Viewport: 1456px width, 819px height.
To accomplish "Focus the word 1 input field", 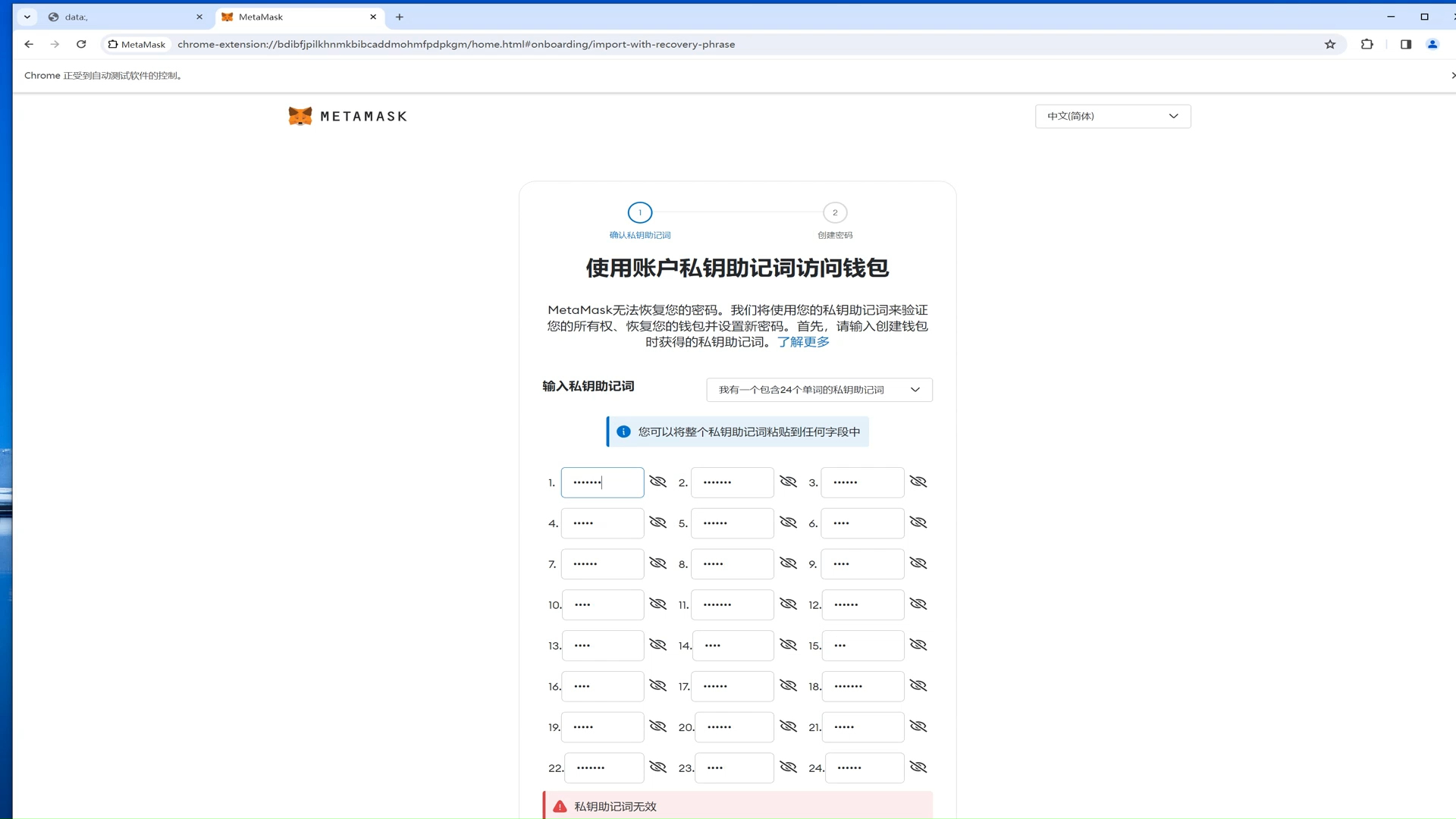I will 602,482.
